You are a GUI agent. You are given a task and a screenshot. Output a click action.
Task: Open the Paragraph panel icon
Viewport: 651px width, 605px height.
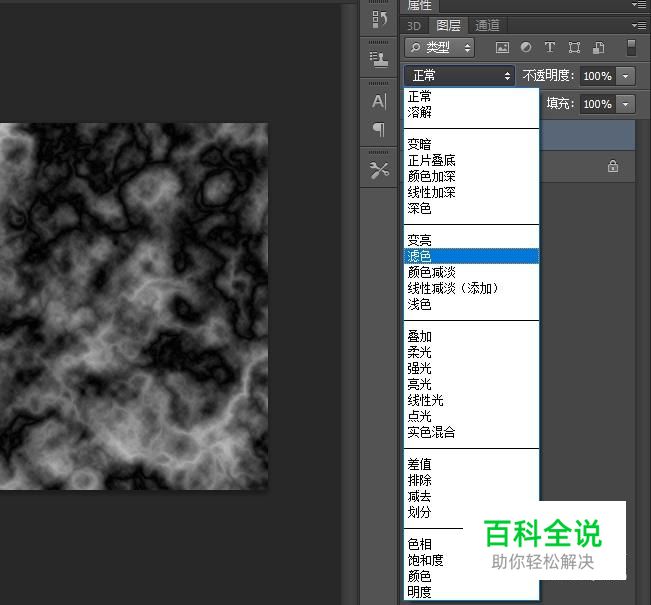(379, 129)
